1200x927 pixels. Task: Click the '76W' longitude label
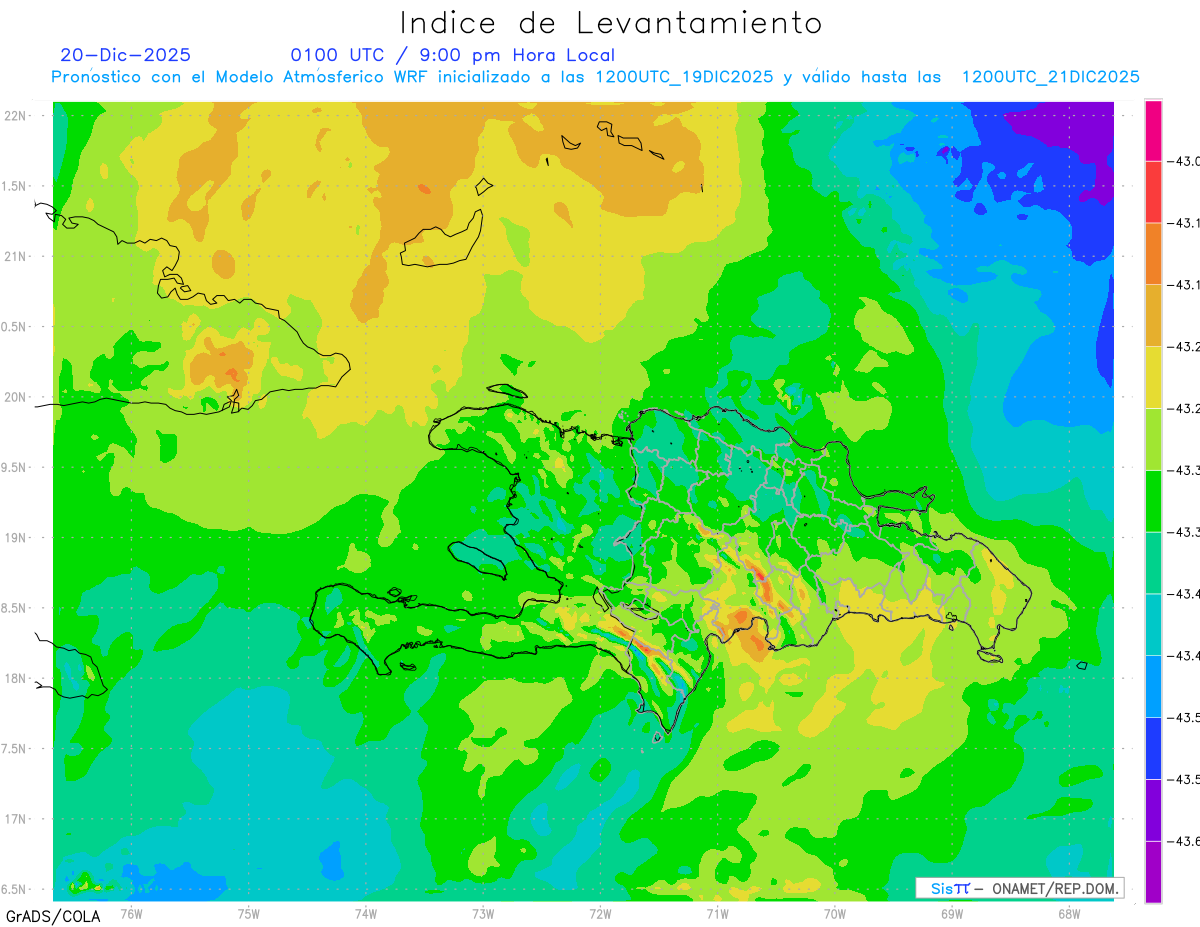click(131, 913)
